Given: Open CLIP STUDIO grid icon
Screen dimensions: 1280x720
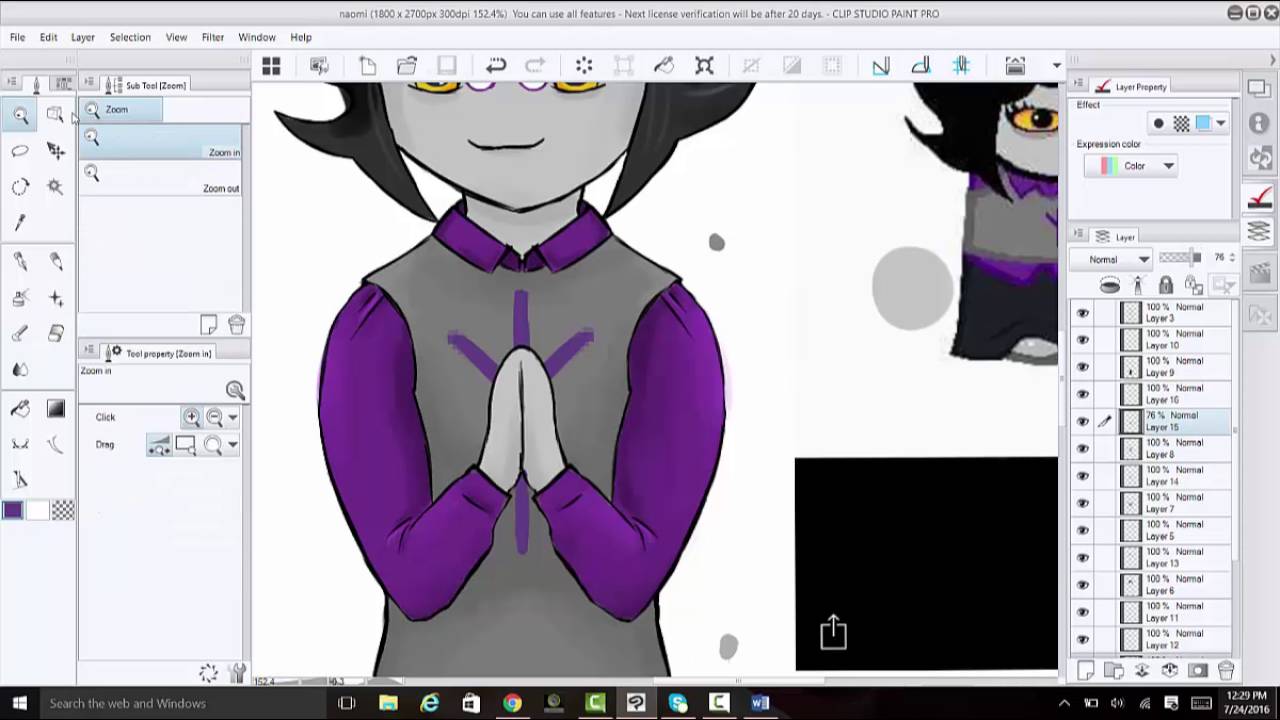Looking at the screenshot, I should [271, 66].
